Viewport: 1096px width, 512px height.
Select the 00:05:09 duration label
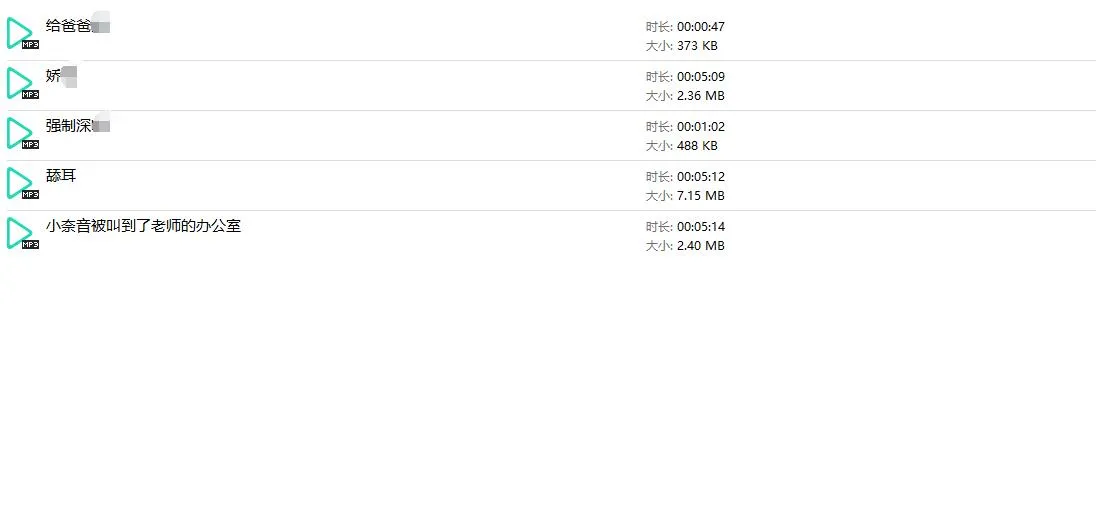[700, 77]
